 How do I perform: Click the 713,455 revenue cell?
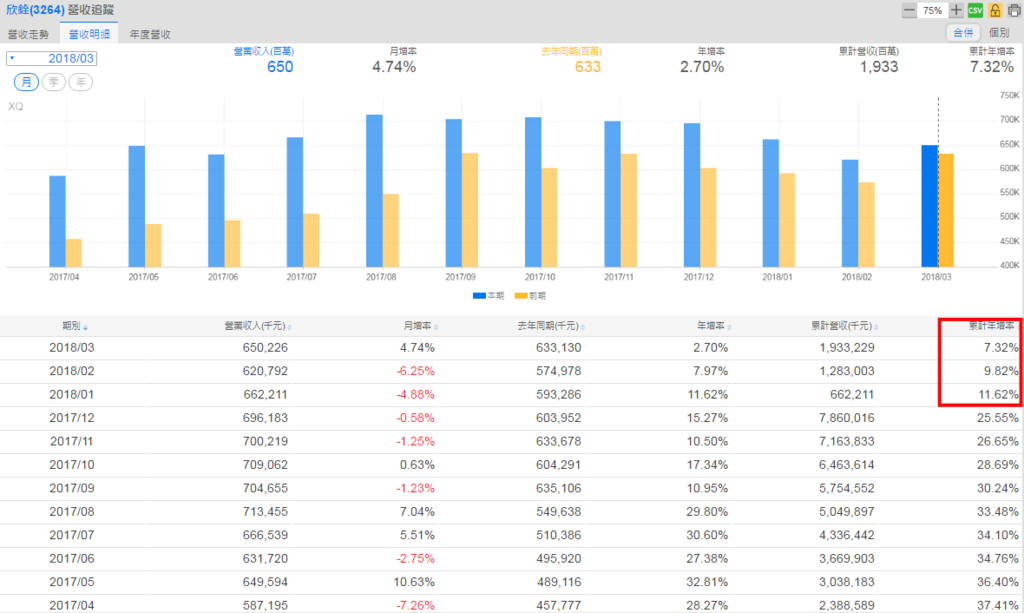pos(265,512)
